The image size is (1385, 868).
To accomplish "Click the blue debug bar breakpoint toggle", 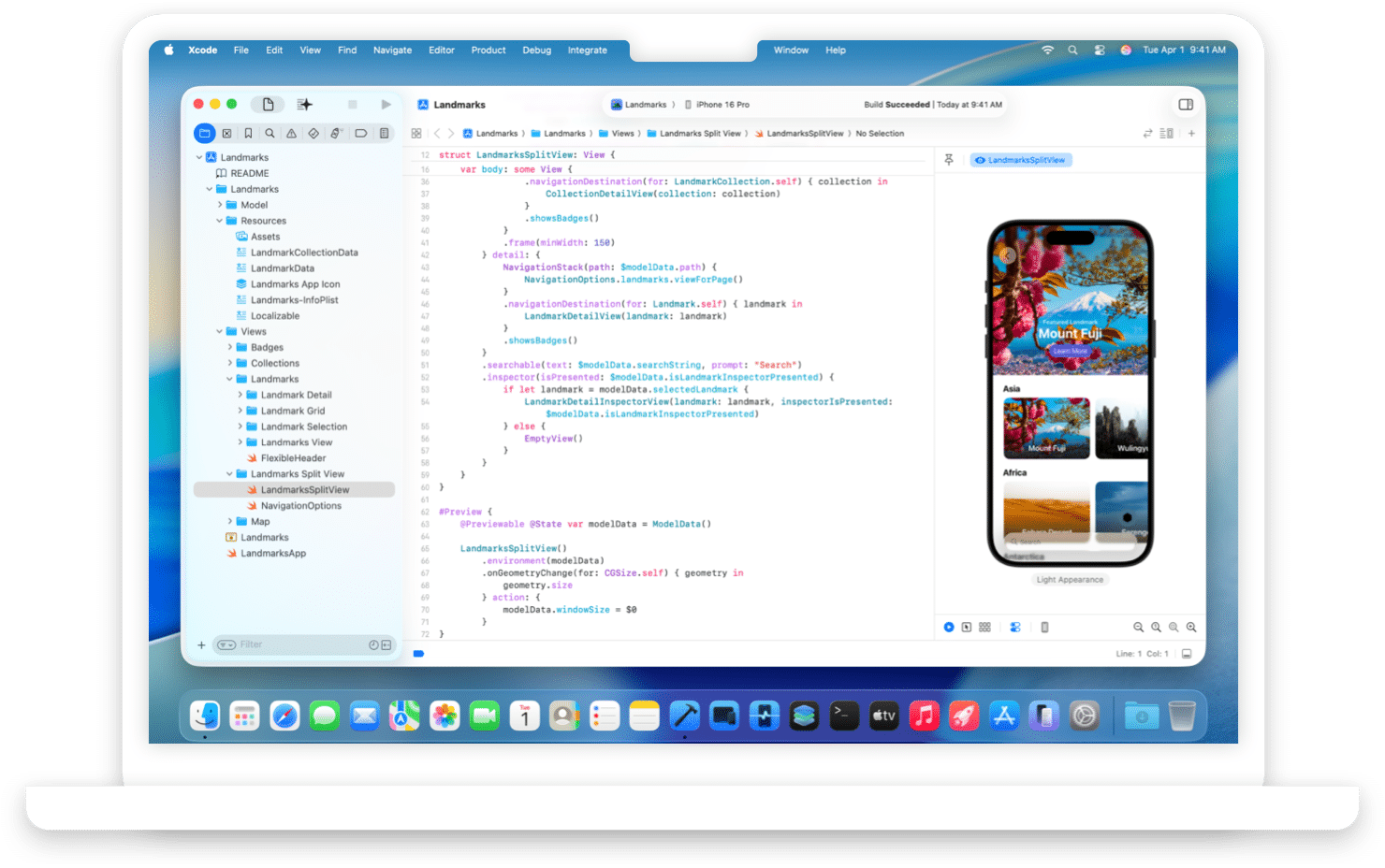I will [418, 654].
